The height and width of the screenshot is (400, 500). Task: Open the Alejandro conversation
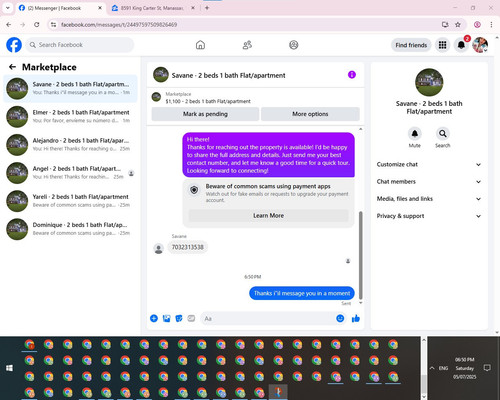[x=70, y=145]
